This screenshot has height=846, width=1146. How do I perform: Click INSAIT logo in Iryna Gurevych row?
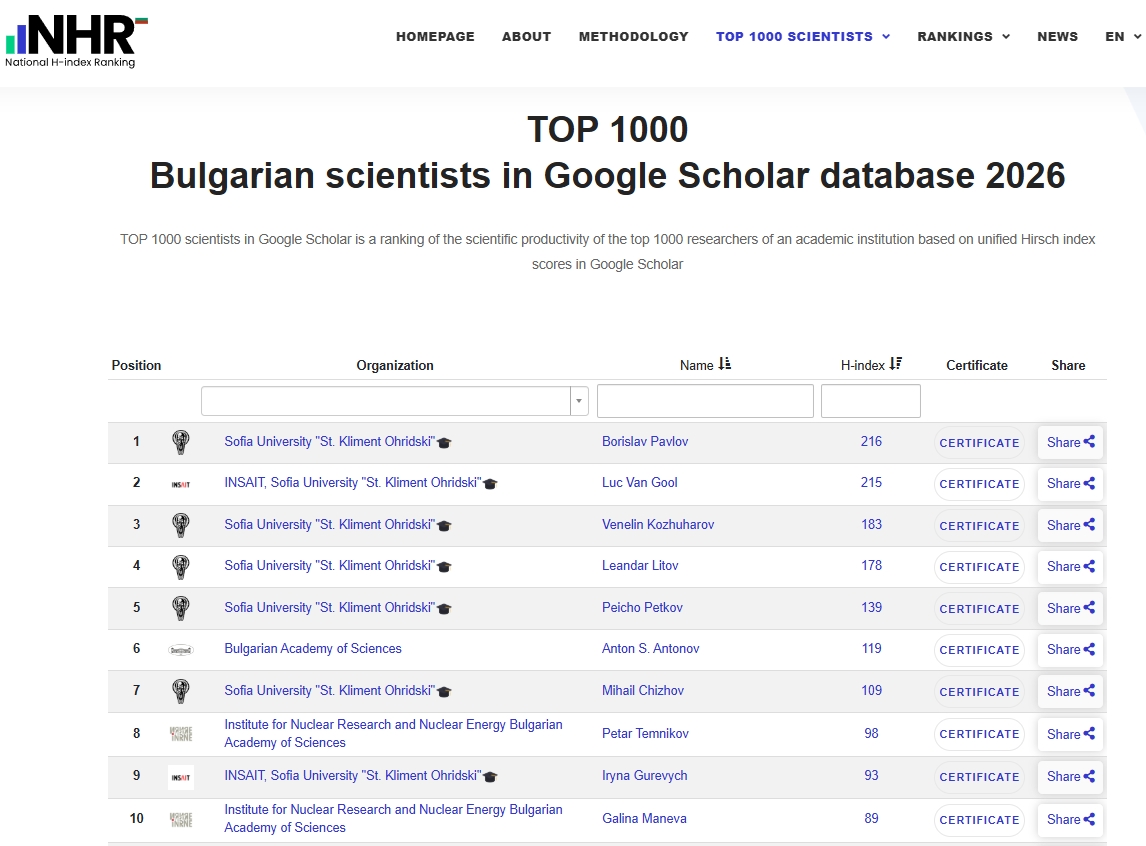pos(181,777)
